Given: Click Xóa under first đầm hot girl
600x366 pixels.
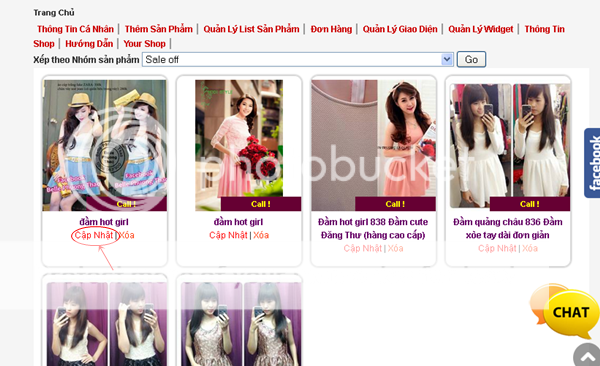Looking at the screenshot, I should point(127,235).
